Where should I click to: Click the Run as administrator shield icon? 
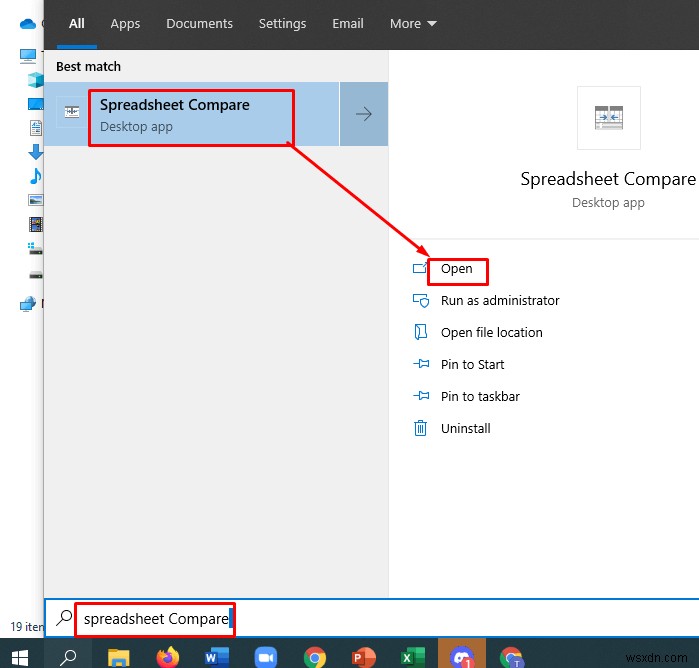pyautogui.click(x=421, y=301)
